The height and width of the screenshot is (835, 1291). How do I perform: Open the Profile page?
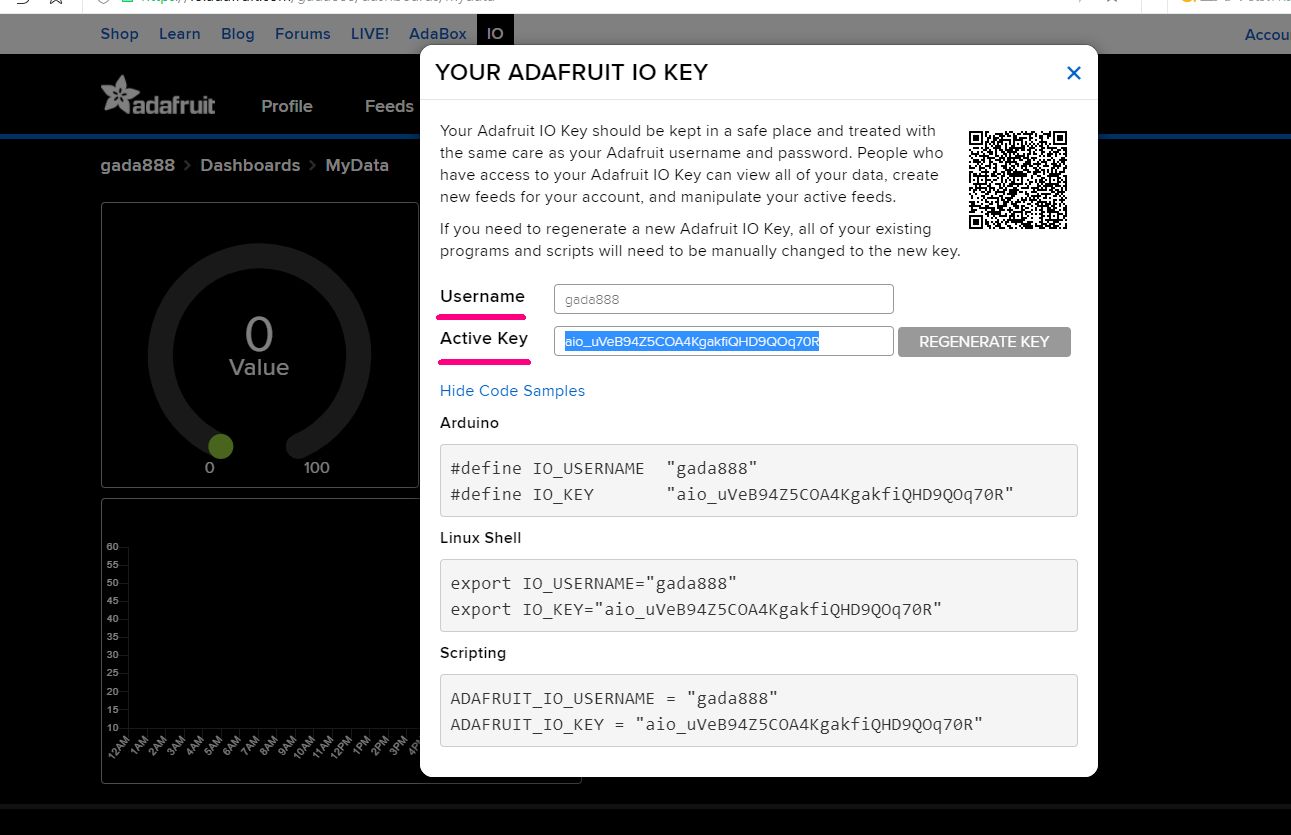287,106
